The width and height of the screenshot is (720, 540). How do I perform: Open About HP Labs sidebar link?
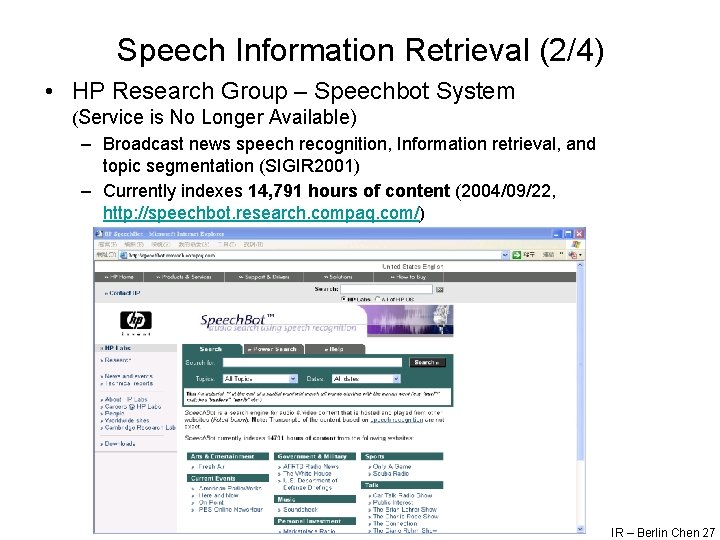(x=124, y=399)
